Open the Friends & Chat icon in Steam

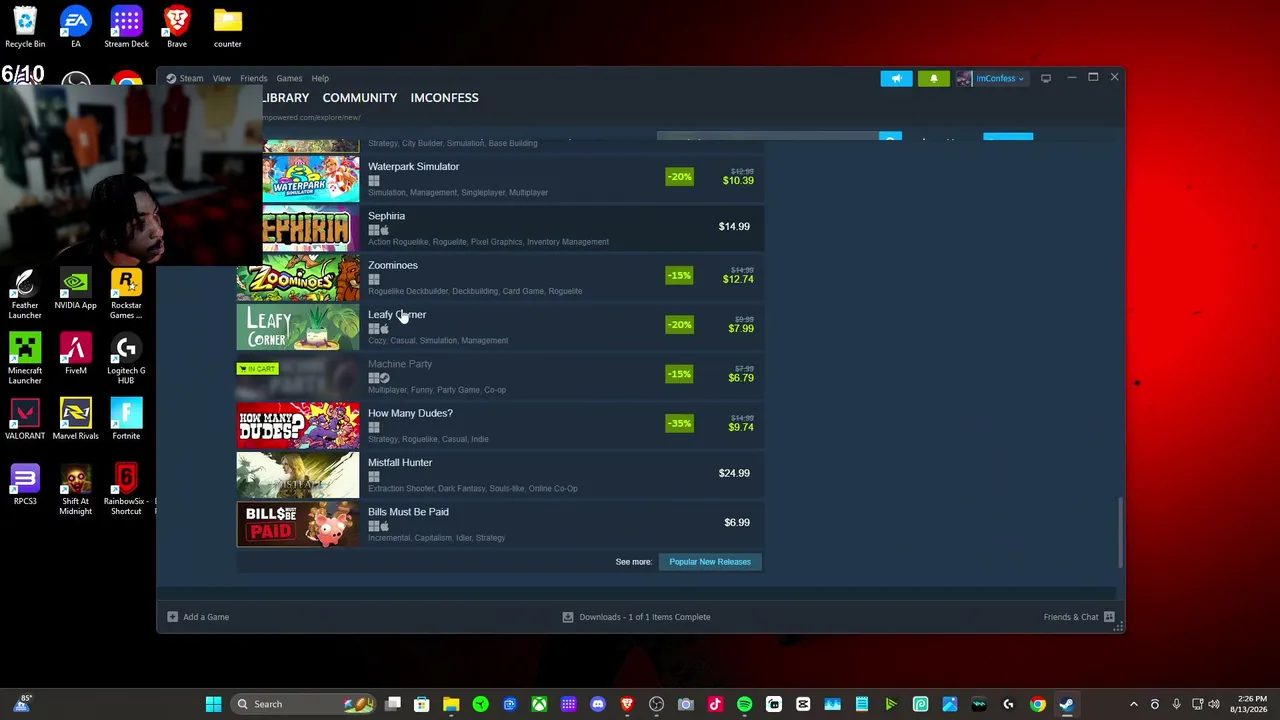1109,617
